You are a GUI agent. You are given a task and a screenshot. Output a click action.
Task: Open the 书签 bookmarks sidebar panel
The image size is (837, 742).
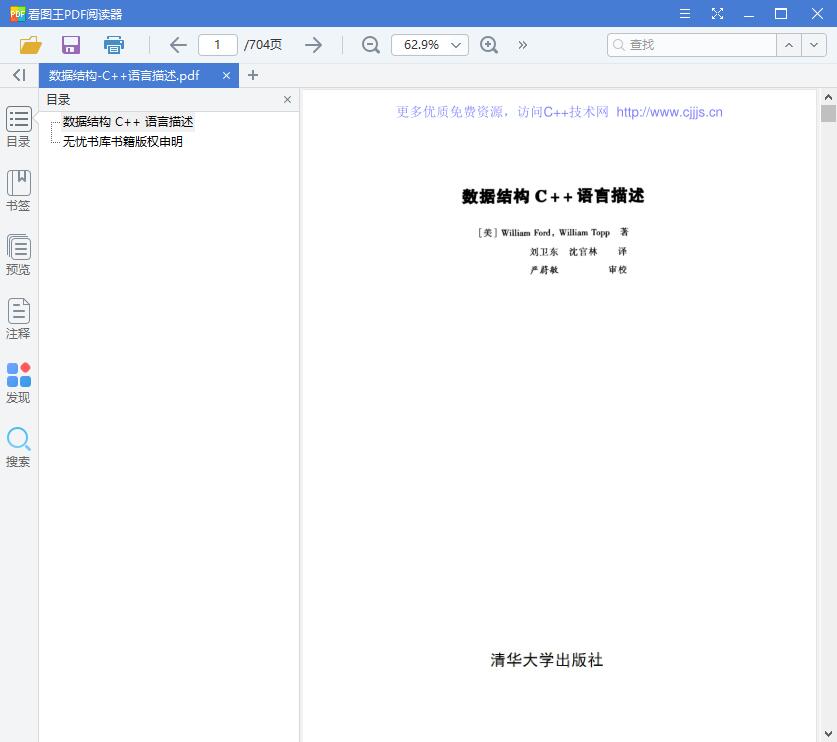click(19, 191)
